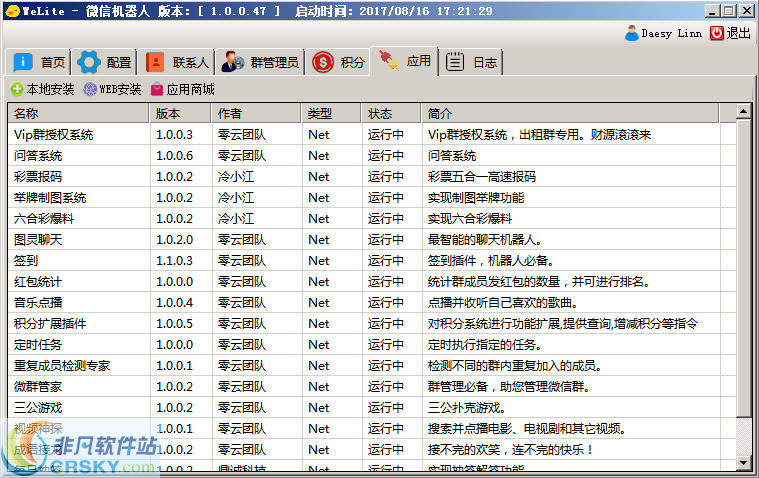Select the 应用 applications tab

point(404,61)
